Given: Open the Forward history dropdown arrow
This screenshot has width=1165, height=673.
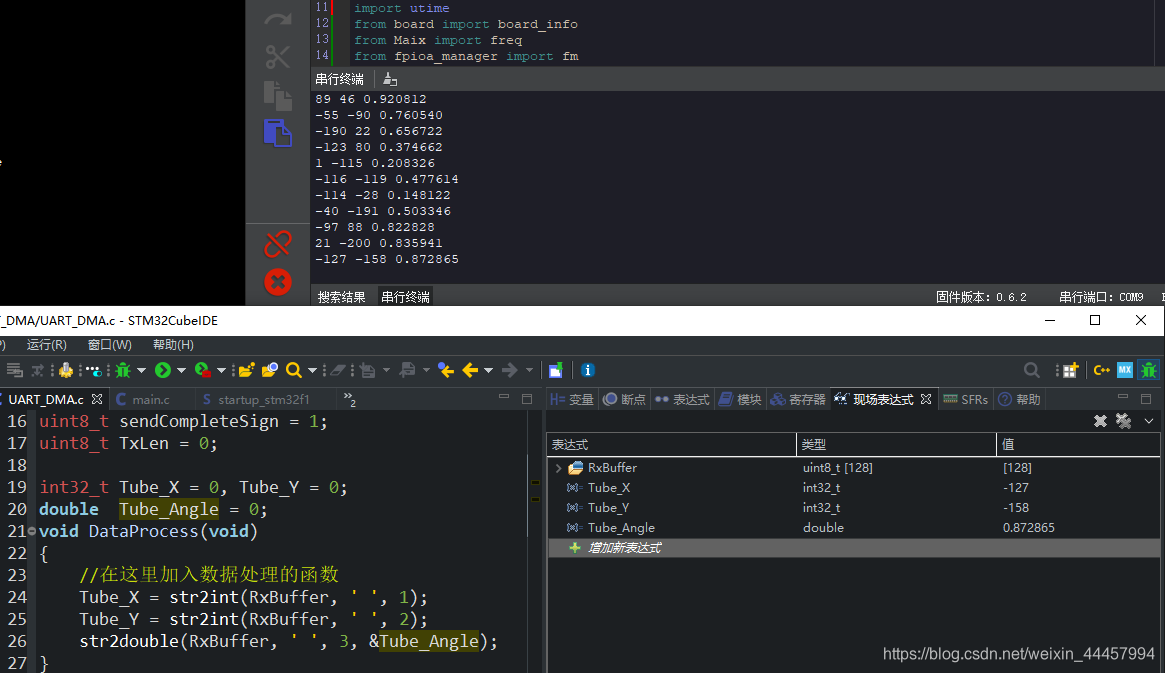Looking at the screenshot, I should tap(529, 370).
